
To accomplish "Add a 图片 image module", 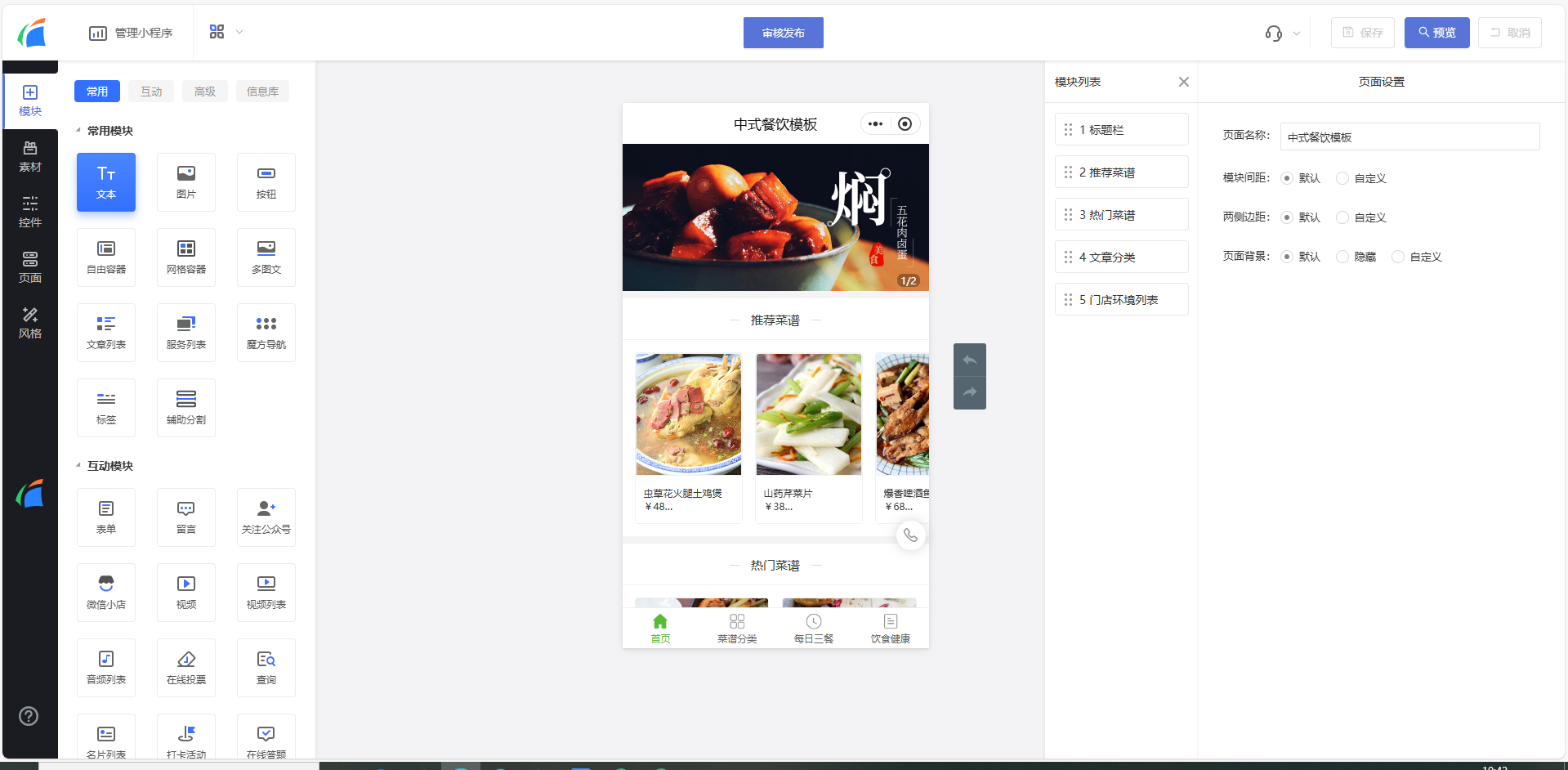I will (186, 182).
